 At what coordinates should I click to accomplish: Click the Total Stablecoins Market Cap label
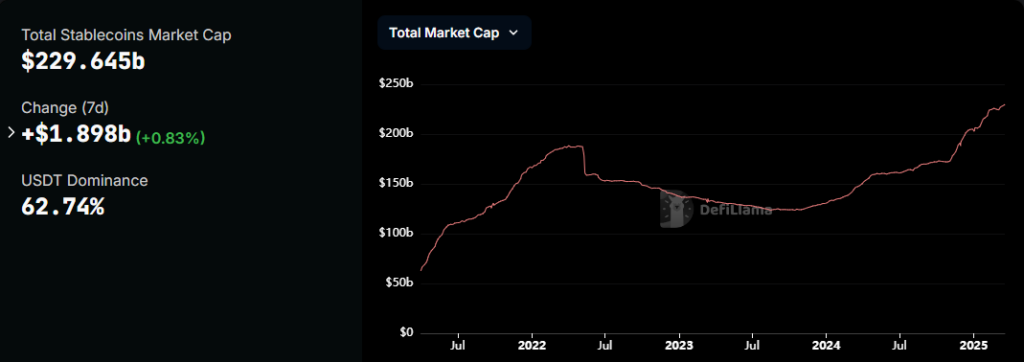point(126,35)
